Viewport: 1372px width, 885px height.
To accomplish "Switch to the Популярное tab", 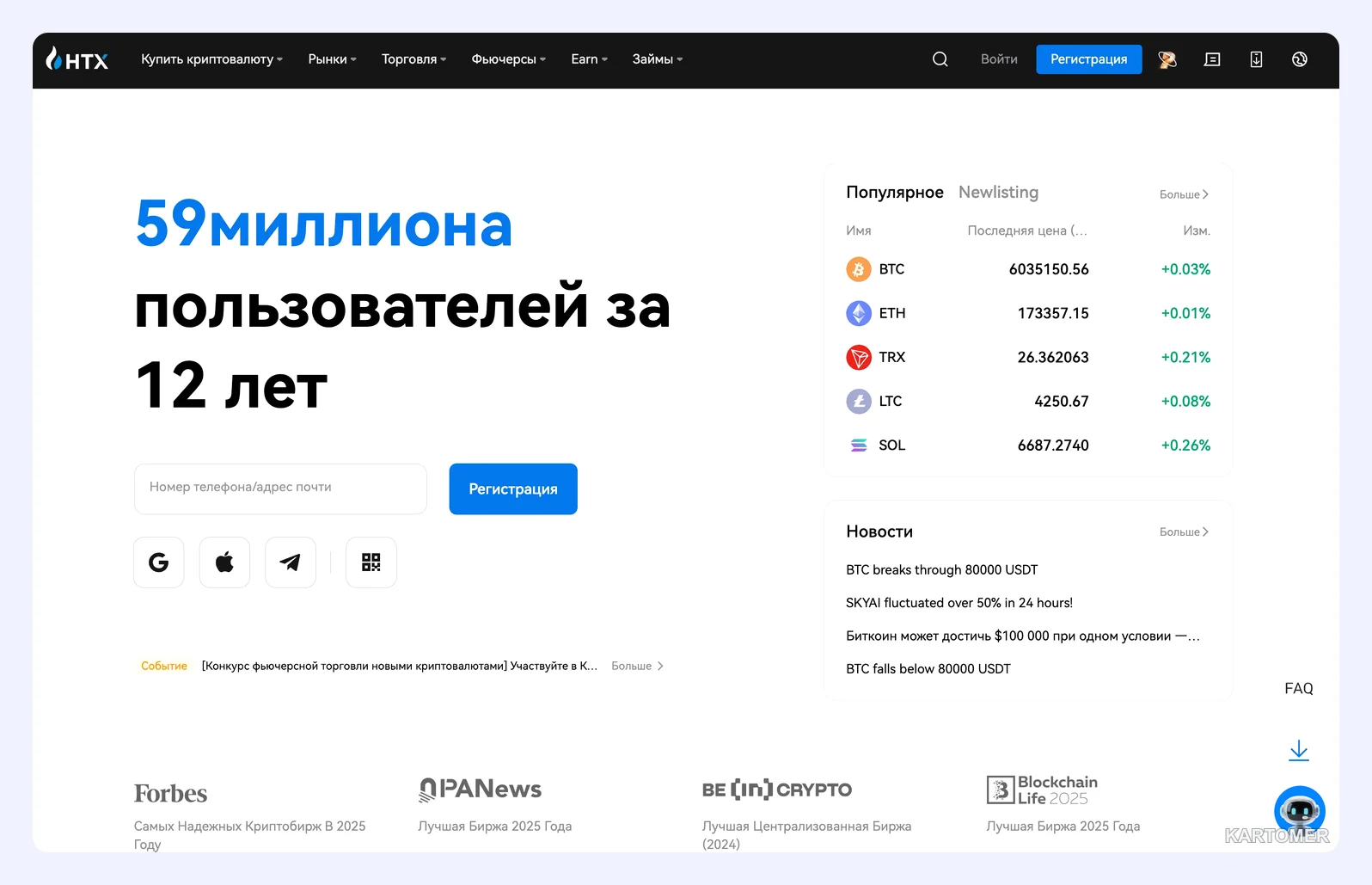I will pos(895,193).
